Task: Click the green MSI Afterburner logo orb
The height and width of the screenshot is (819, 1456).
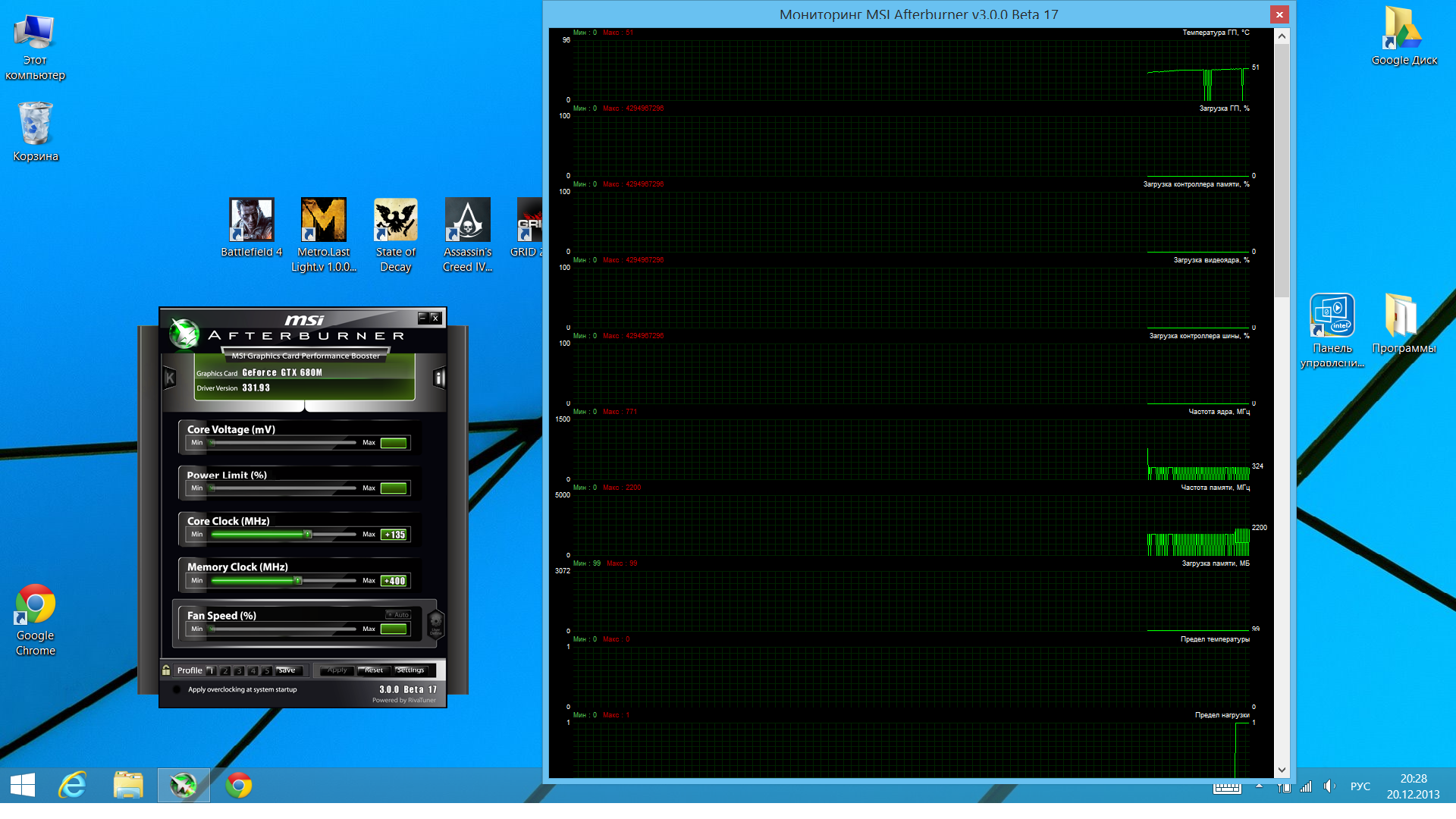Action: (x=184, y=333)
